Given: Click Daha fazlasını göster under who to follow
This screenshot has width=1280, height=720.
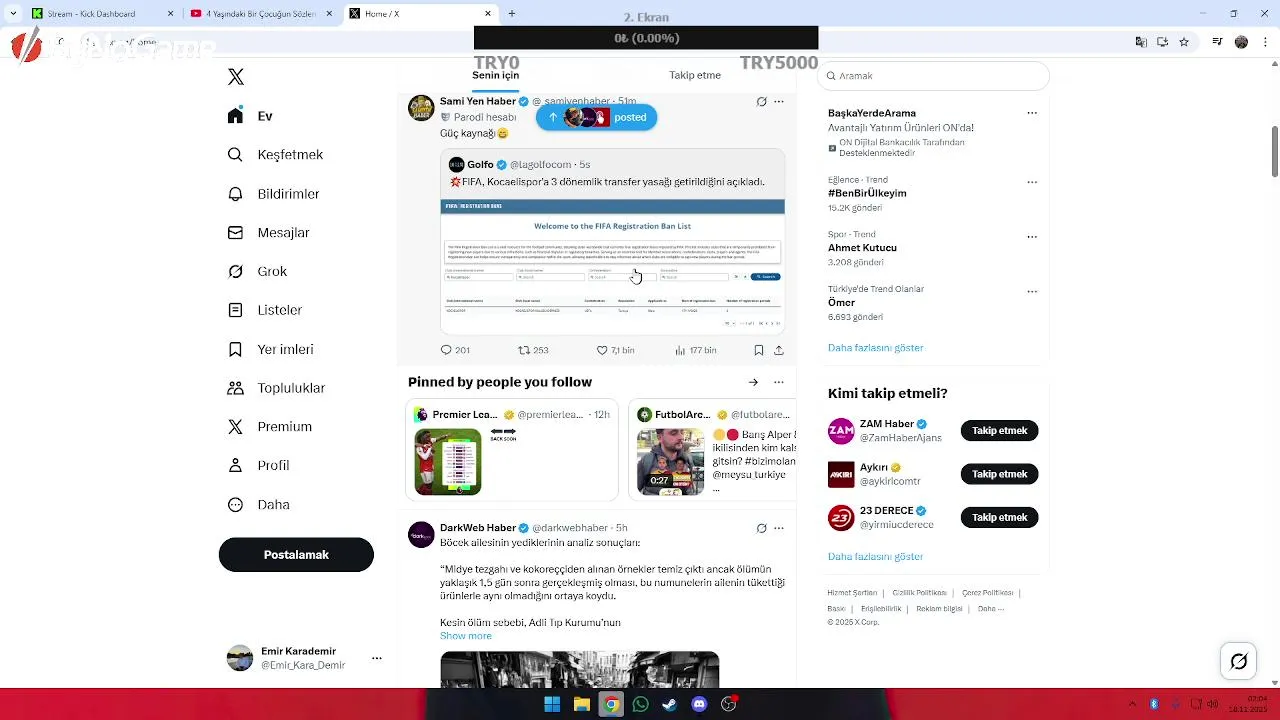Looking at the screenshot, I should pyautogui.click(x=876, y=556).
